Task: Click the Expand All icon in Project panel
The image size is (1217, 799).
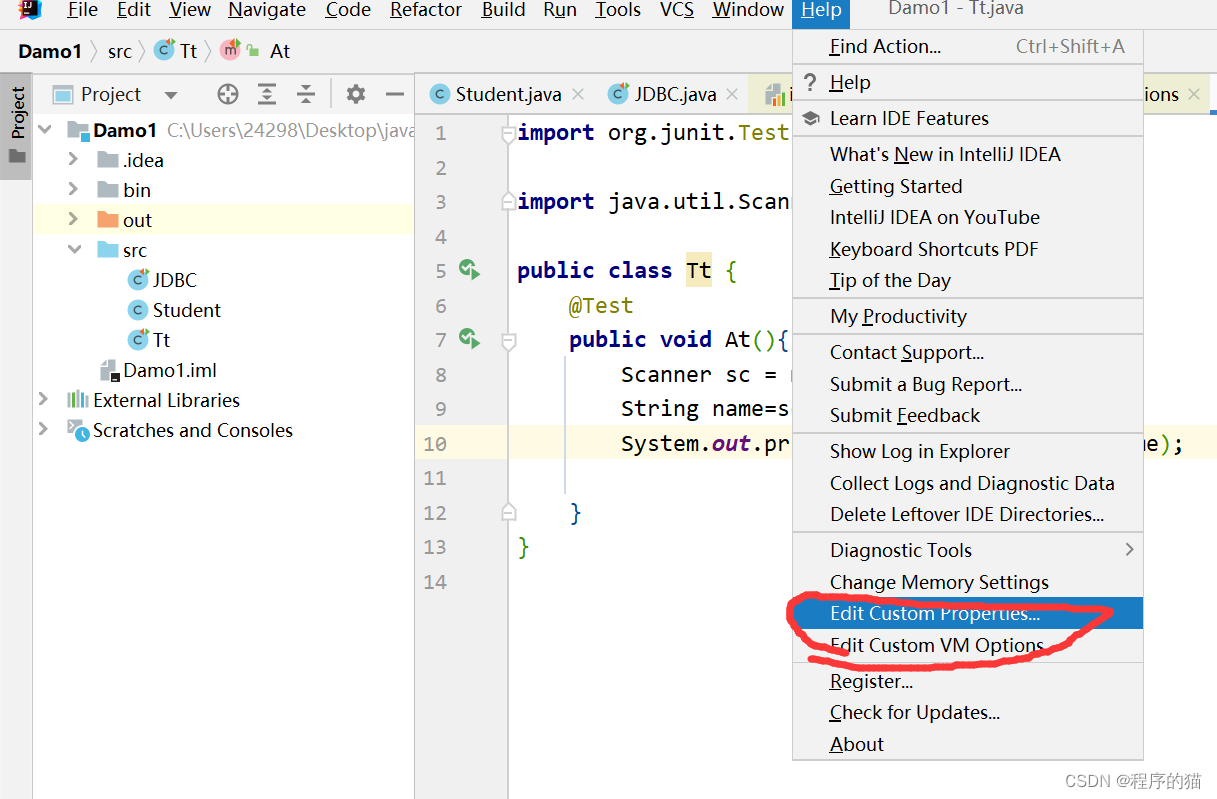Action: [x=267, y=94]
